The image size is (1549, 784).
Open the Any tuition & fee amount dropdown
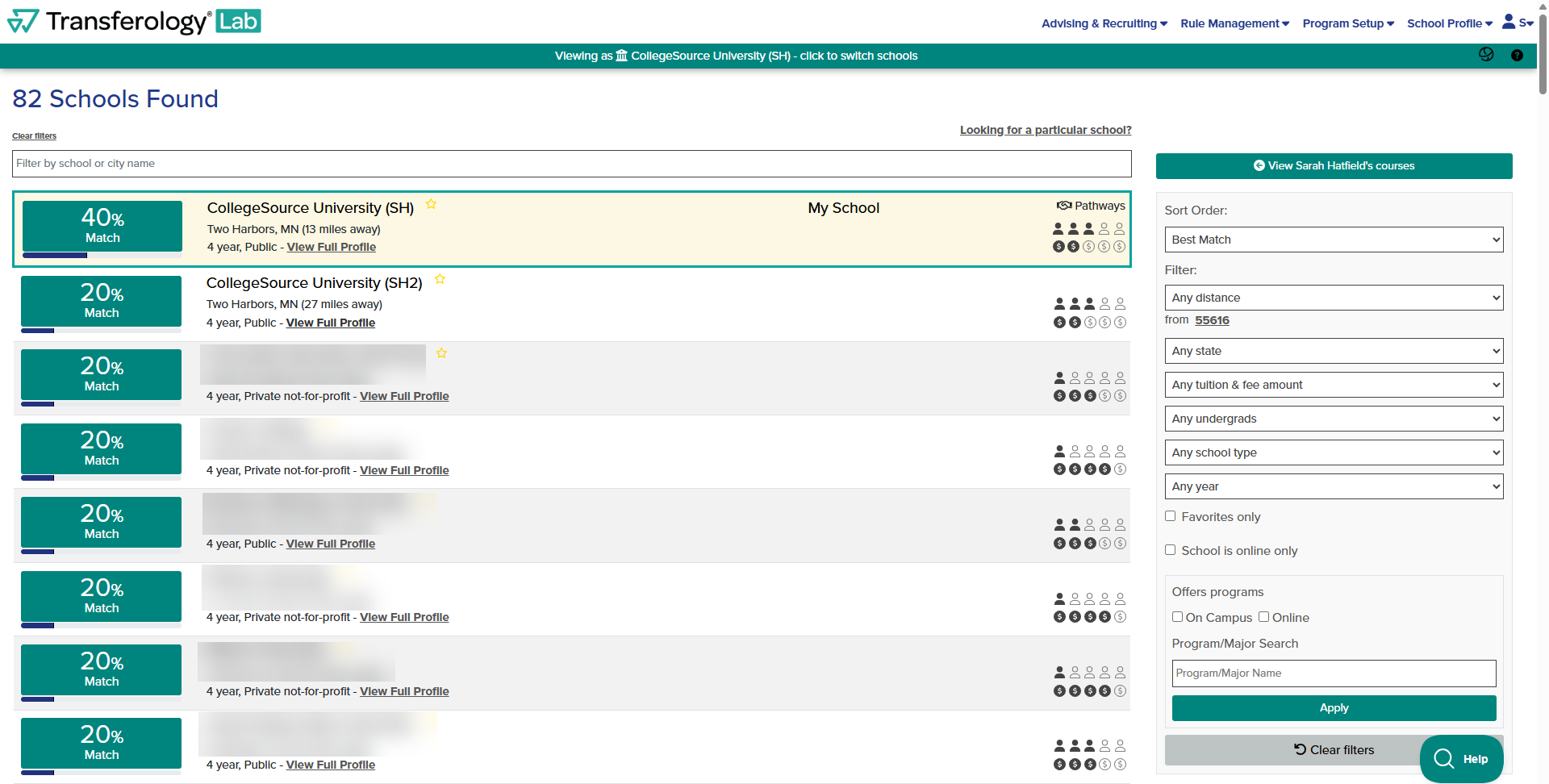(1334, 385)
